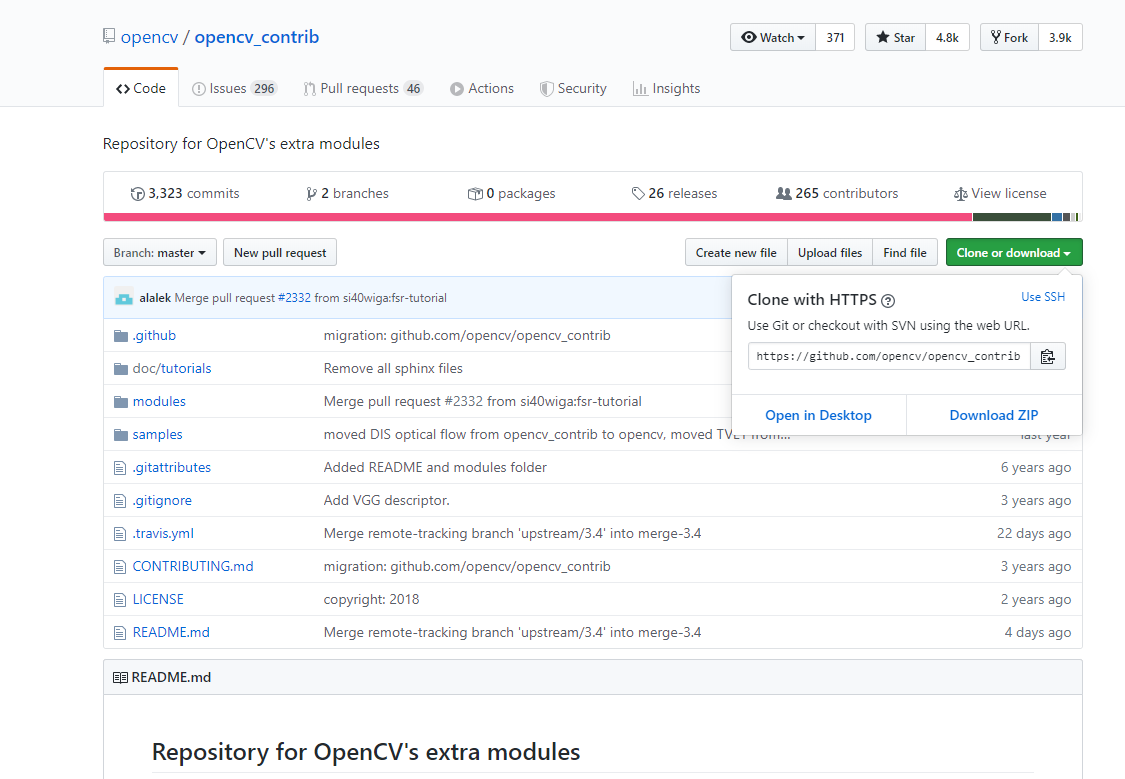Screen dimensions: 1125x779
Task: Open the Security tab
Action: 573,88
